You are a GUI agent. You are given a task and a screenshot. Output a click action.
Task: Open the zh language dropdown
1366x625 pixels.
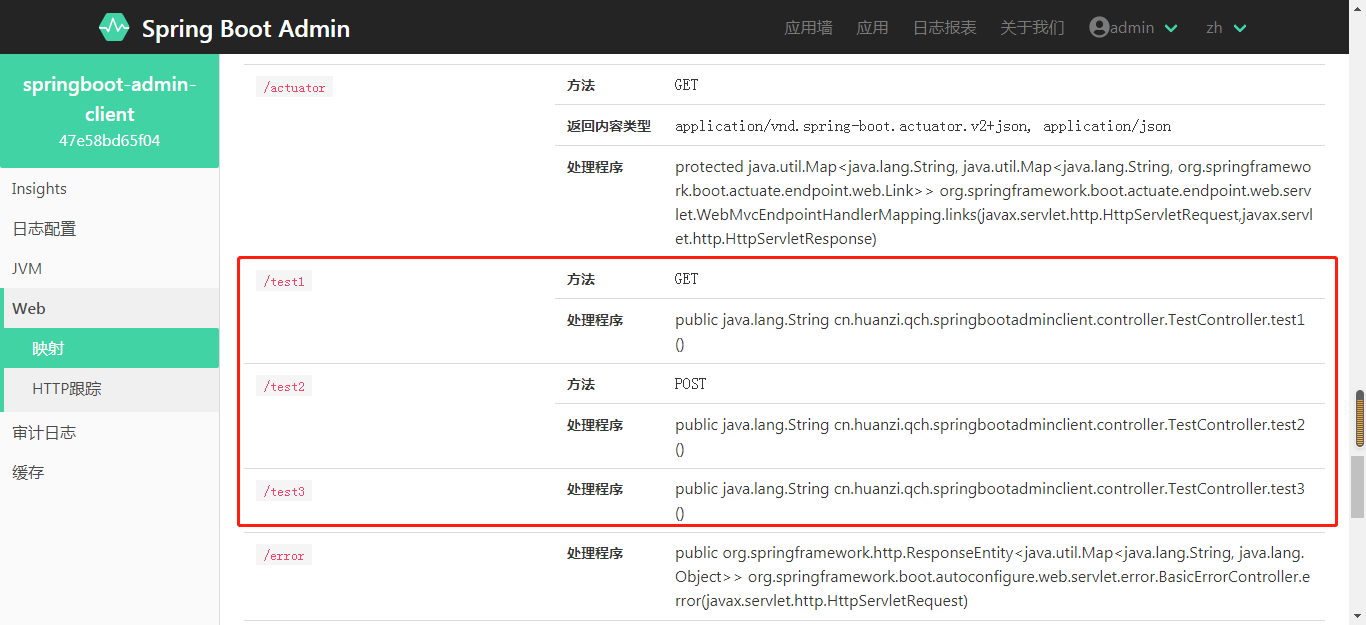[x=1226, y=28]
